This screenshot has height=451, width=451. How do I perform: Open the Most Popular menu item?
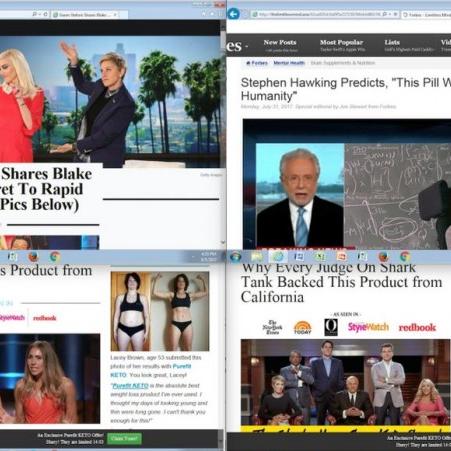341,42
